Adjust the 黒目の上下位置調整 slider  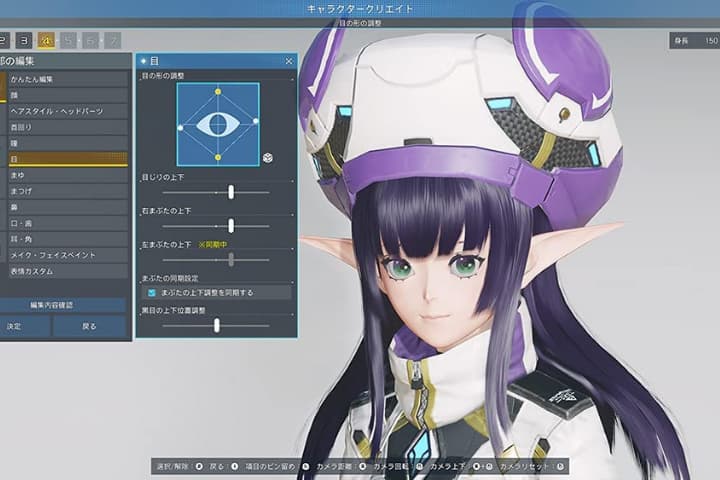tap(216, 326)
